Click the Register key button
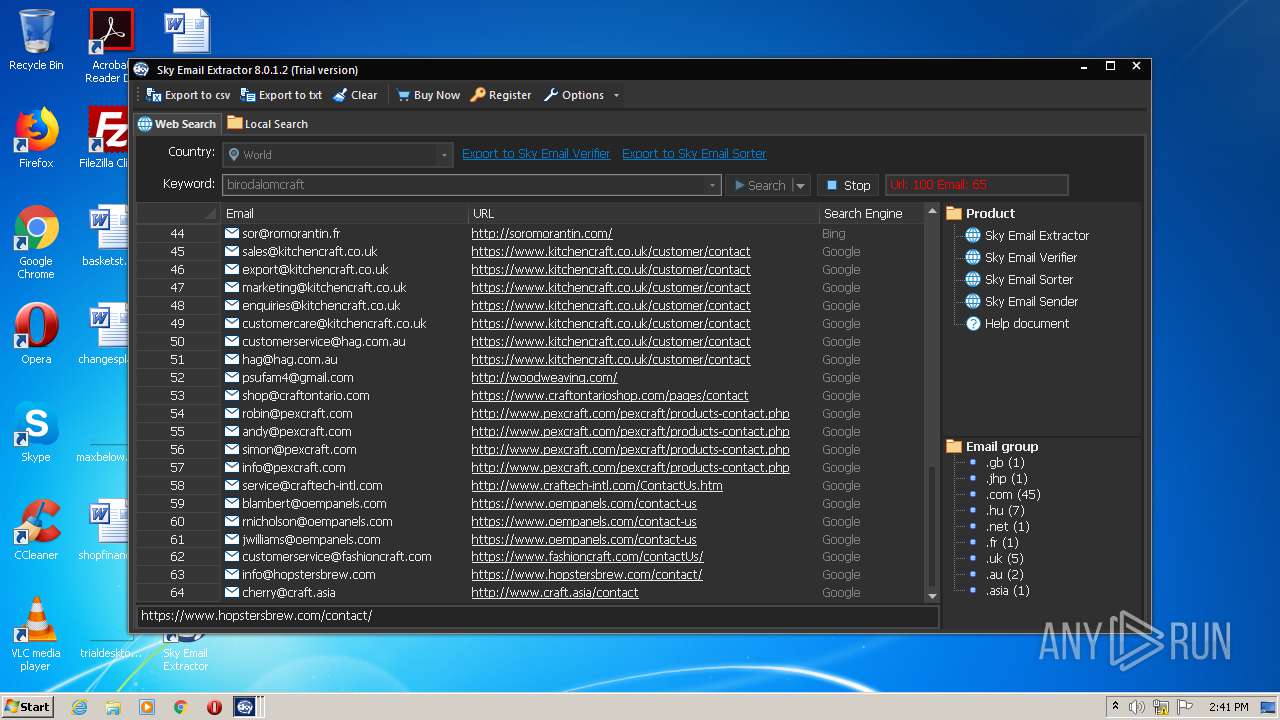 (501, 95)
